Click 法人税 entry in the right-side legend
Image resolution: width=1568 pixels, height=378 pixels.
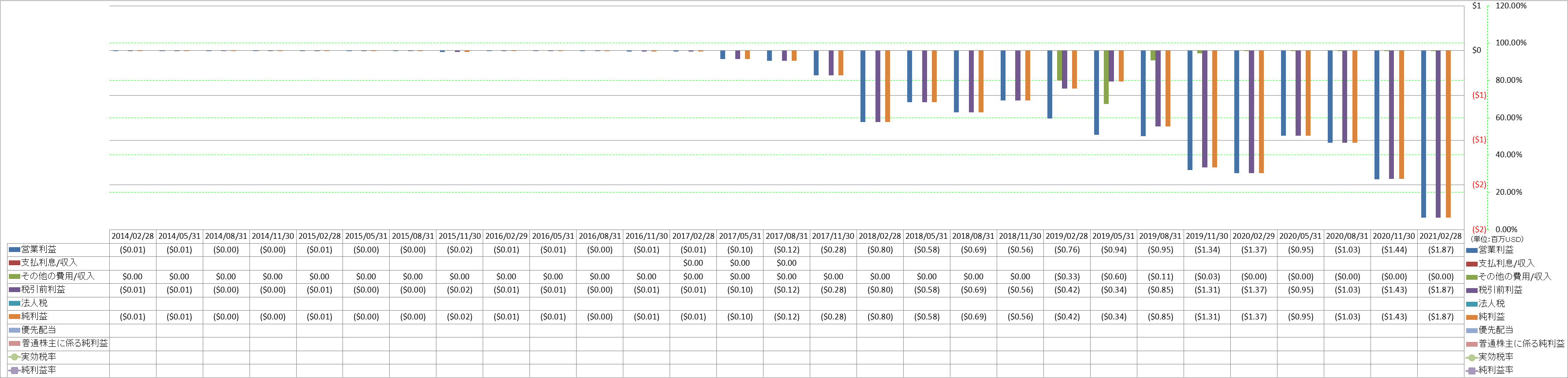coord(1486,304)
